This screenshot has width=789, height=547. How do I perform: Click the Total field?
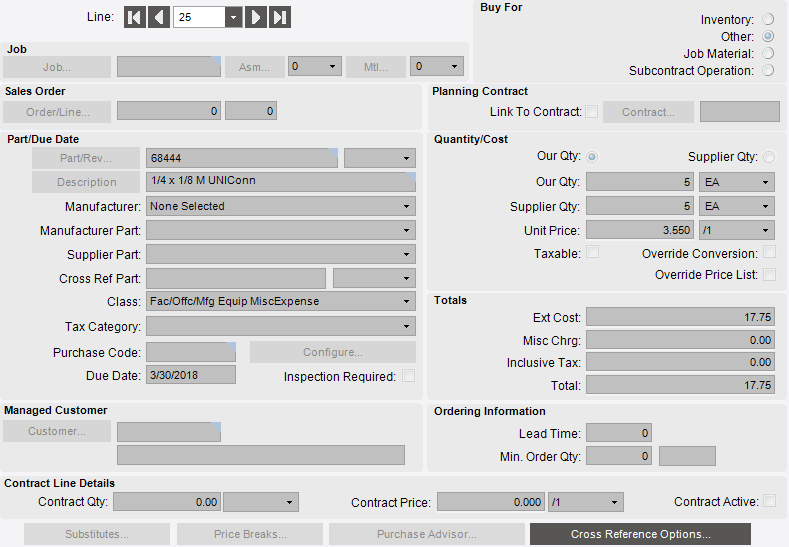coord(680,385)
